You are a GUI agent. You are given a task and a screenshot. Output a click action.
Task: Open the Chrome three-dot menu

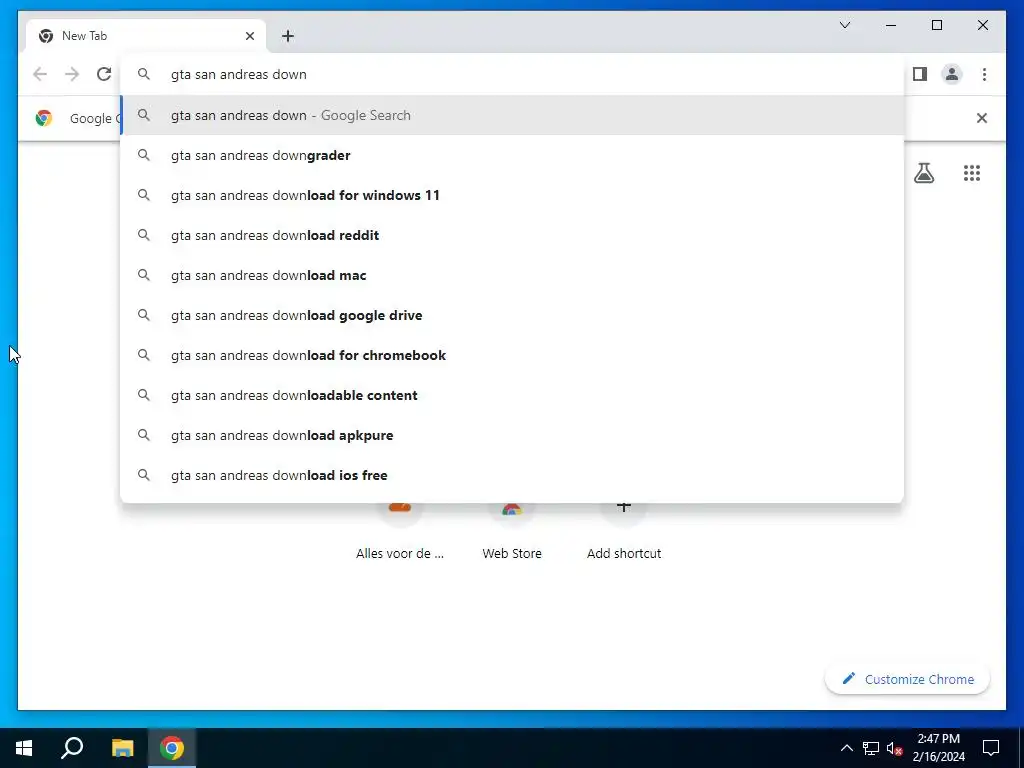[984, 74]
